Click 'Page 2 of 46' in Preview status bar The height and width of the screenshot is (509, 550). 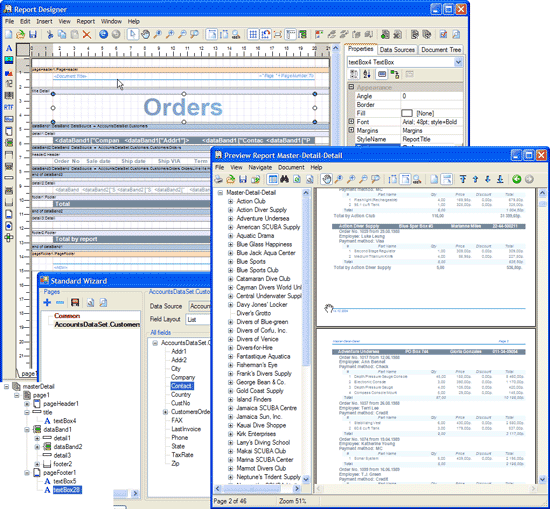click(230, 501)
